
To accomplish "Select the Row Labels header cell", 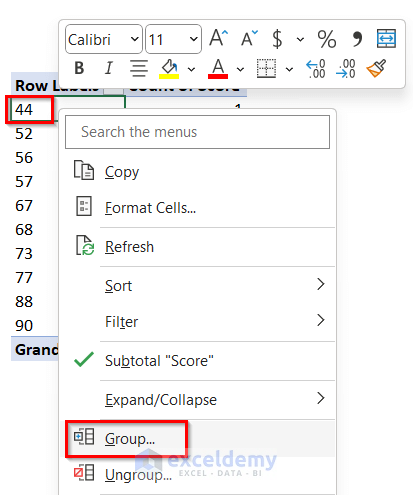I will pos(35,85).
